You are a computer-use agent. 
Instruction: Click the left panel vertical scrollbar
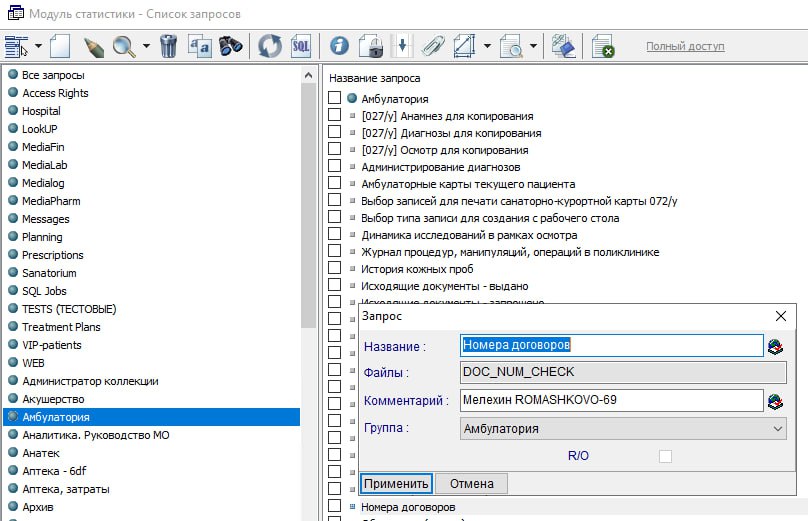tap(308, 200)
